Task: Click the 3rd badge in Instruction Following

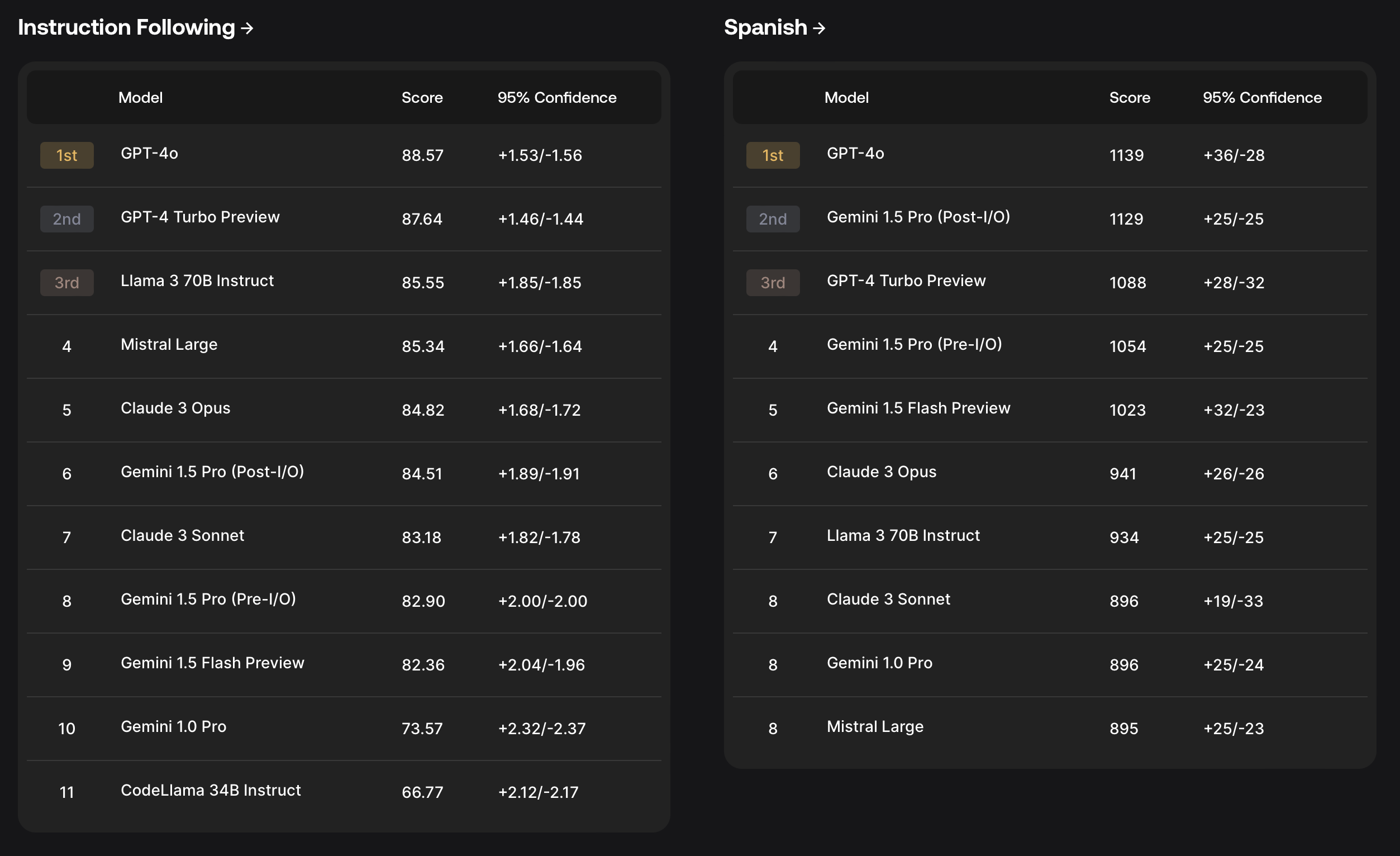Action: (x=66, y=283)
